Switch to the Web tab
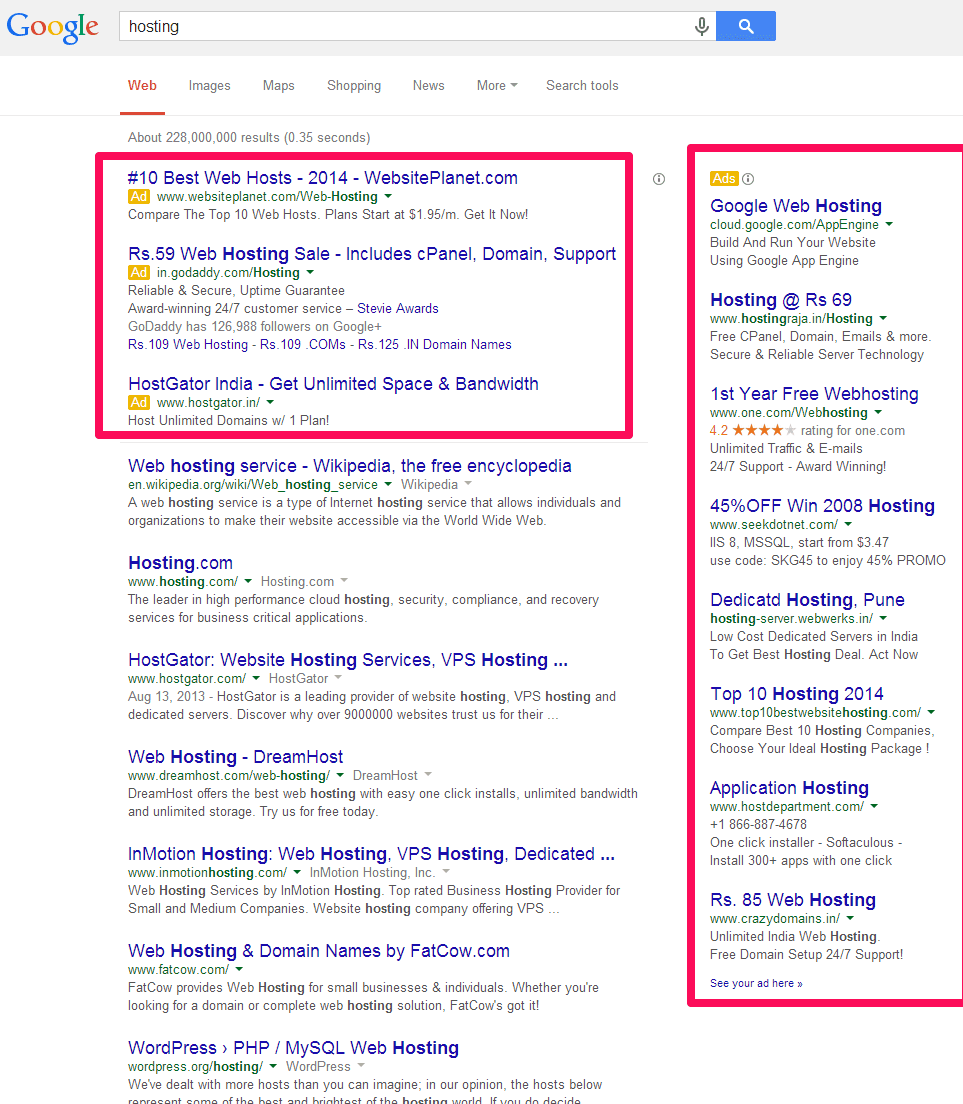The width and height of the screenshot is (963, 1104). (142, 85)
